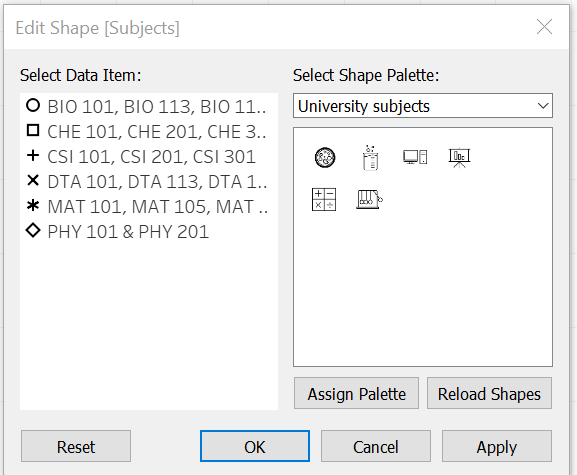Choose the Newton's cradle physics shape
577x475 pixels.
click(x=369, y=199)
